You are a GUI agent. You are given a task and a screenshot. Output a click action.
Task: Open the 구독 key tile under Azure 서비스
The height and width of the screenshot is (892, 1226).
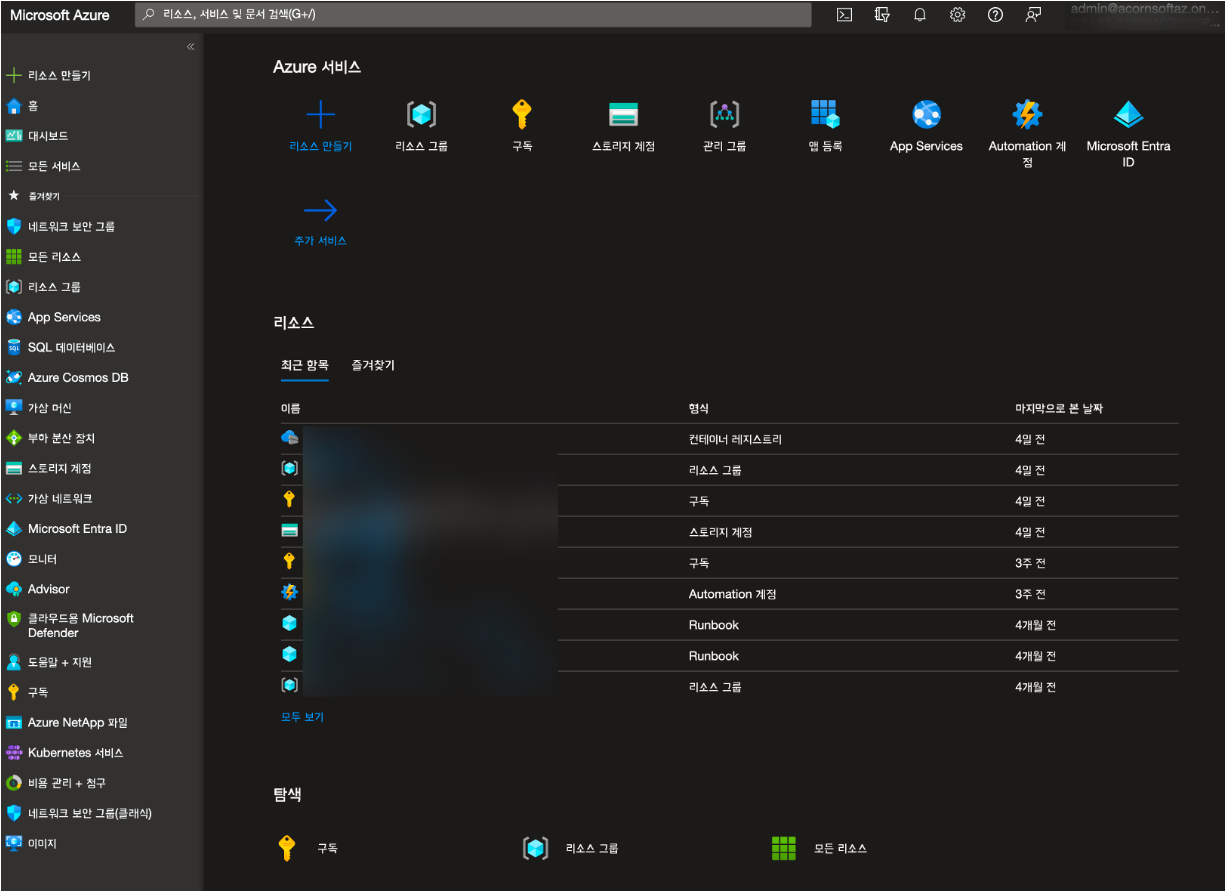(x=522, y=126)
